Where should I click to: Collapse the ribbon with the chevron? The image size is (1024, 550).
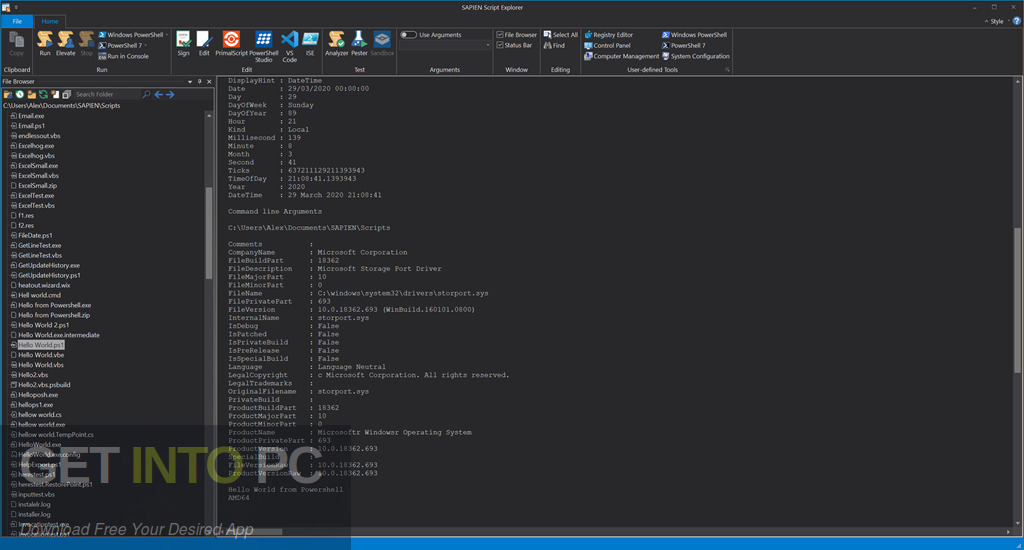(986, 21)
